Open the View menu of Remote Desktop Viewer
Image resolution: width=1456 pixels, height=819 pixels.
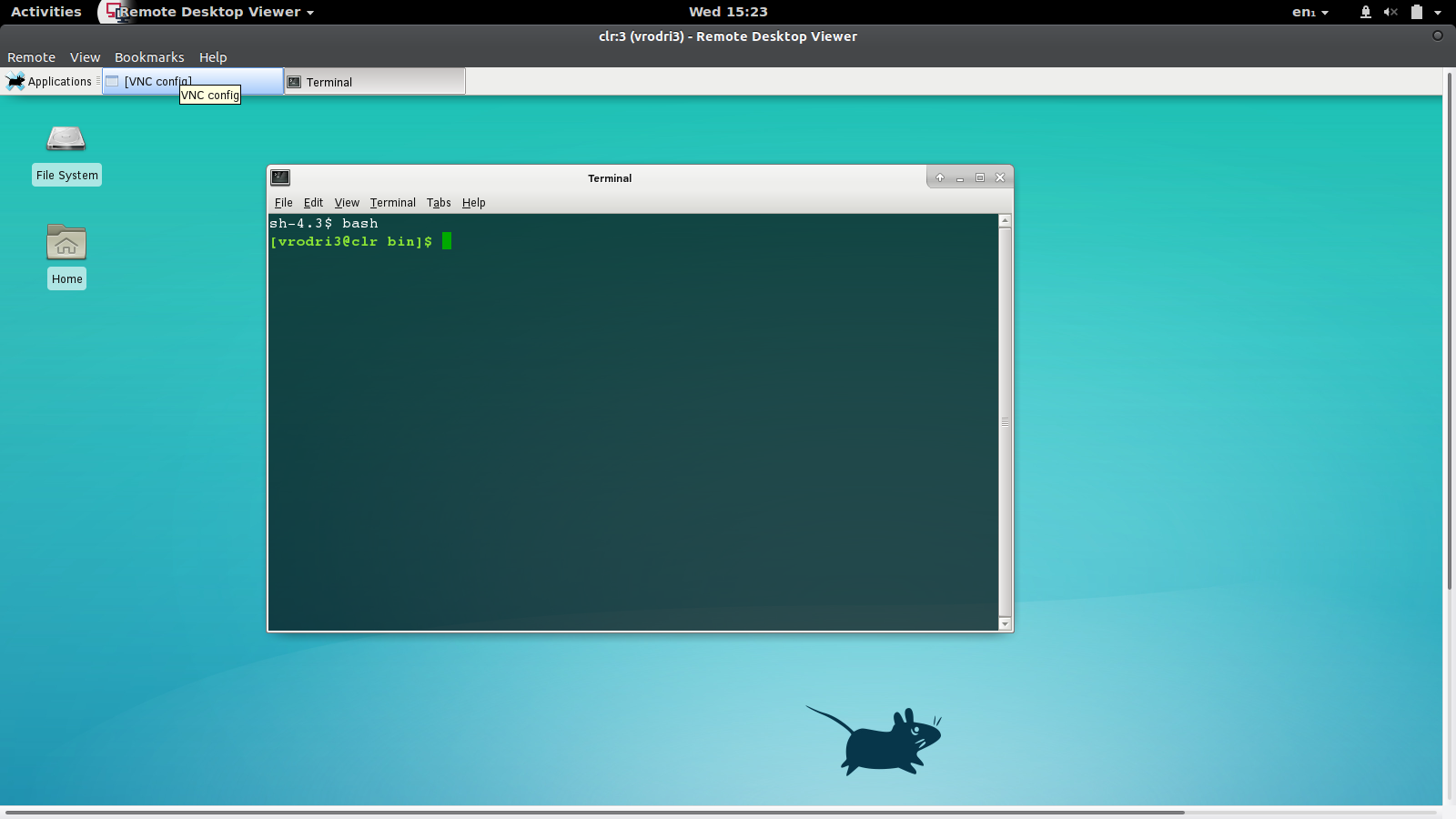(x=85, y=57)
